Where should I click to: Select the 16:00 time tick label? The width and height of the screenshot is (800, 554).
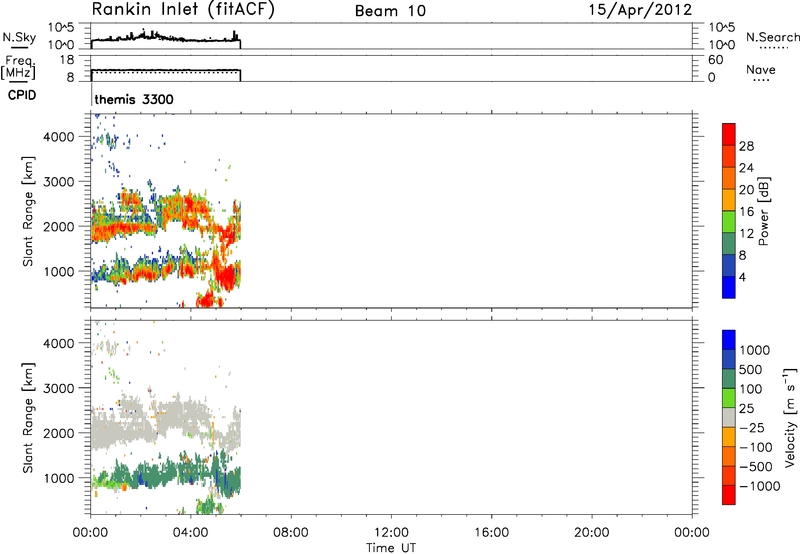coord(491,533)
